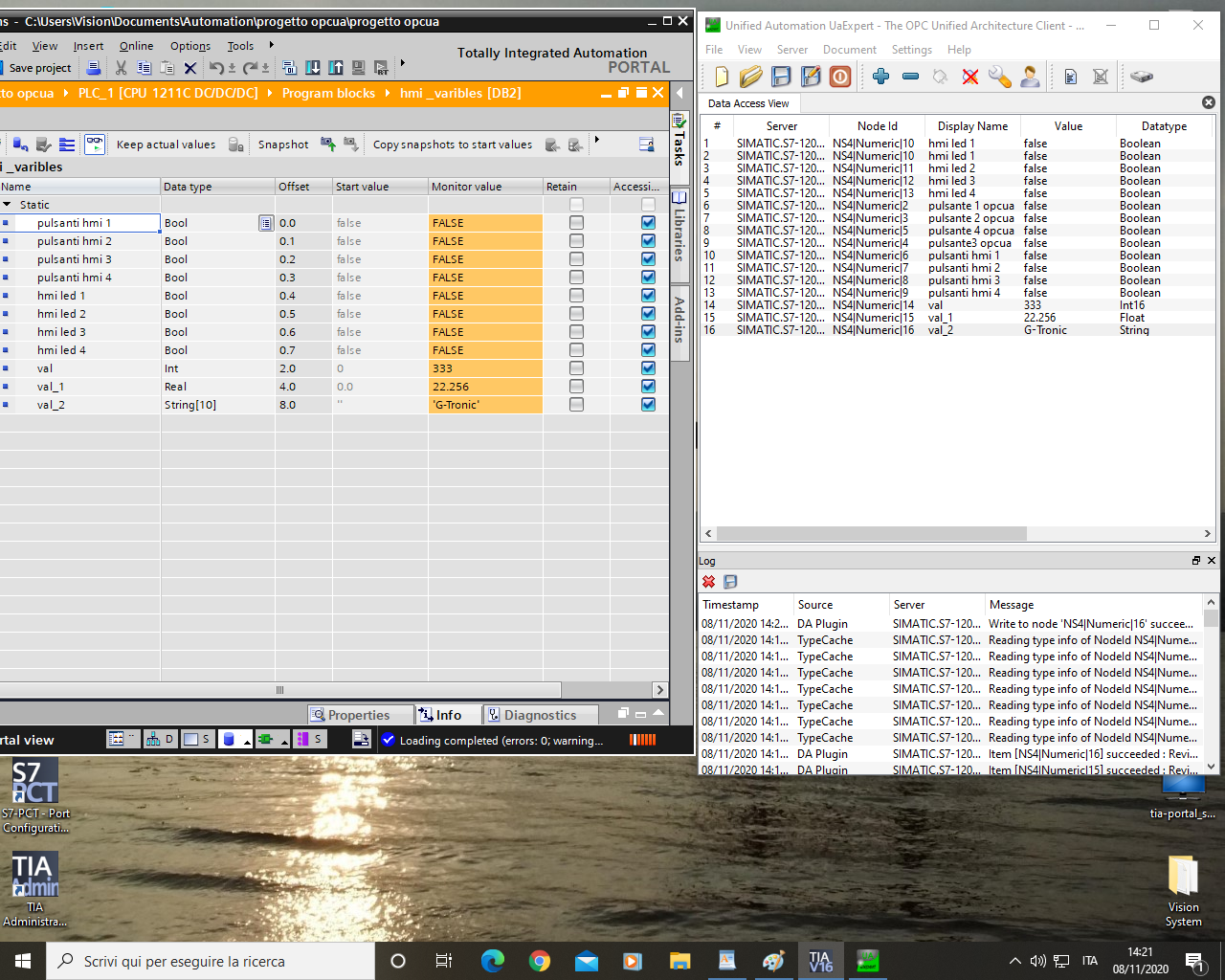Viewport: 1225px width, 980px height.
Task: Toggle Retain checkbox for pulsanti hmi 1
Action: pyautogui.click(x=576, y=222)
